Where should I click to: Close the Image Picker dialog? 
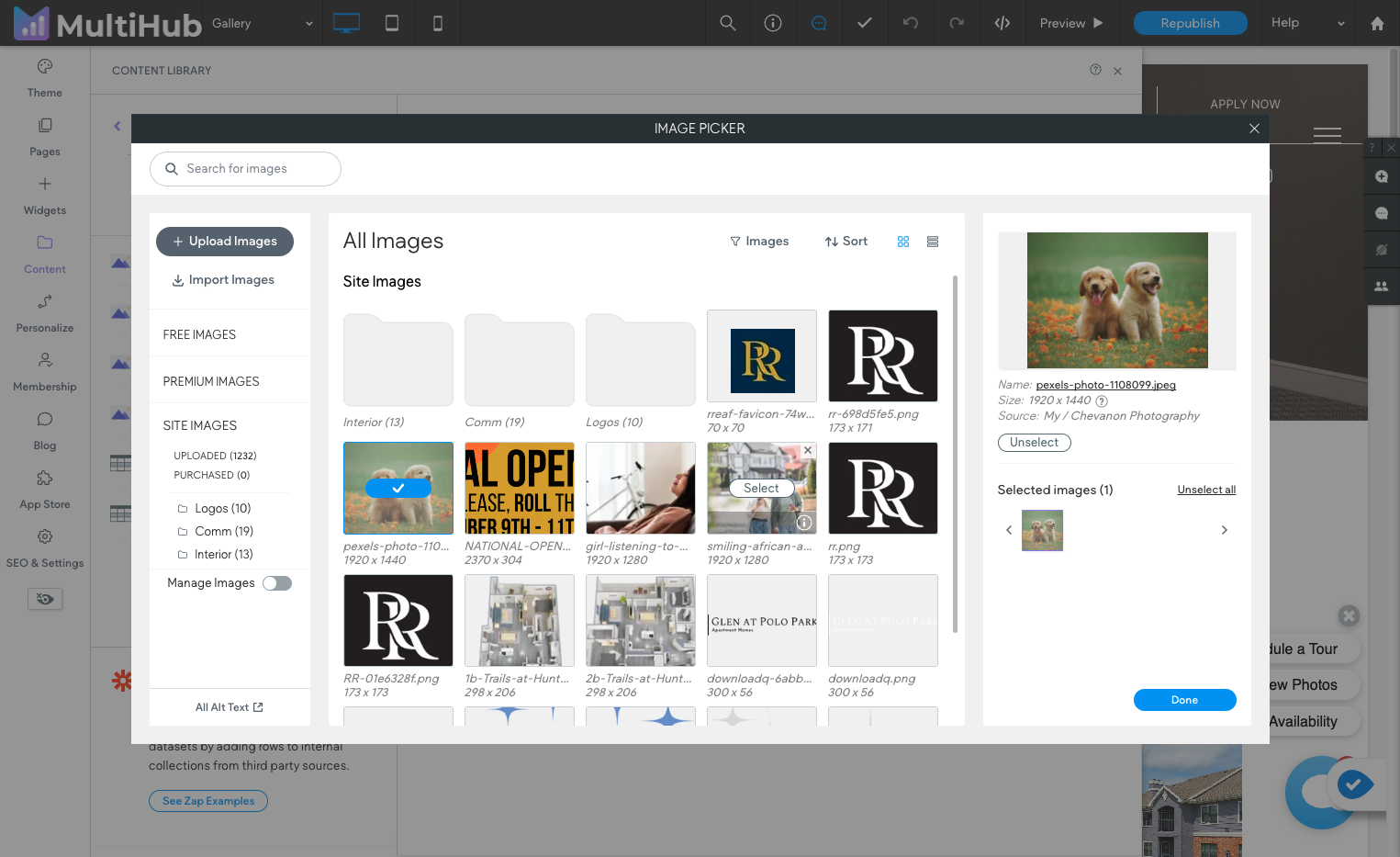pyautogui.click(x=1254, y=129)
